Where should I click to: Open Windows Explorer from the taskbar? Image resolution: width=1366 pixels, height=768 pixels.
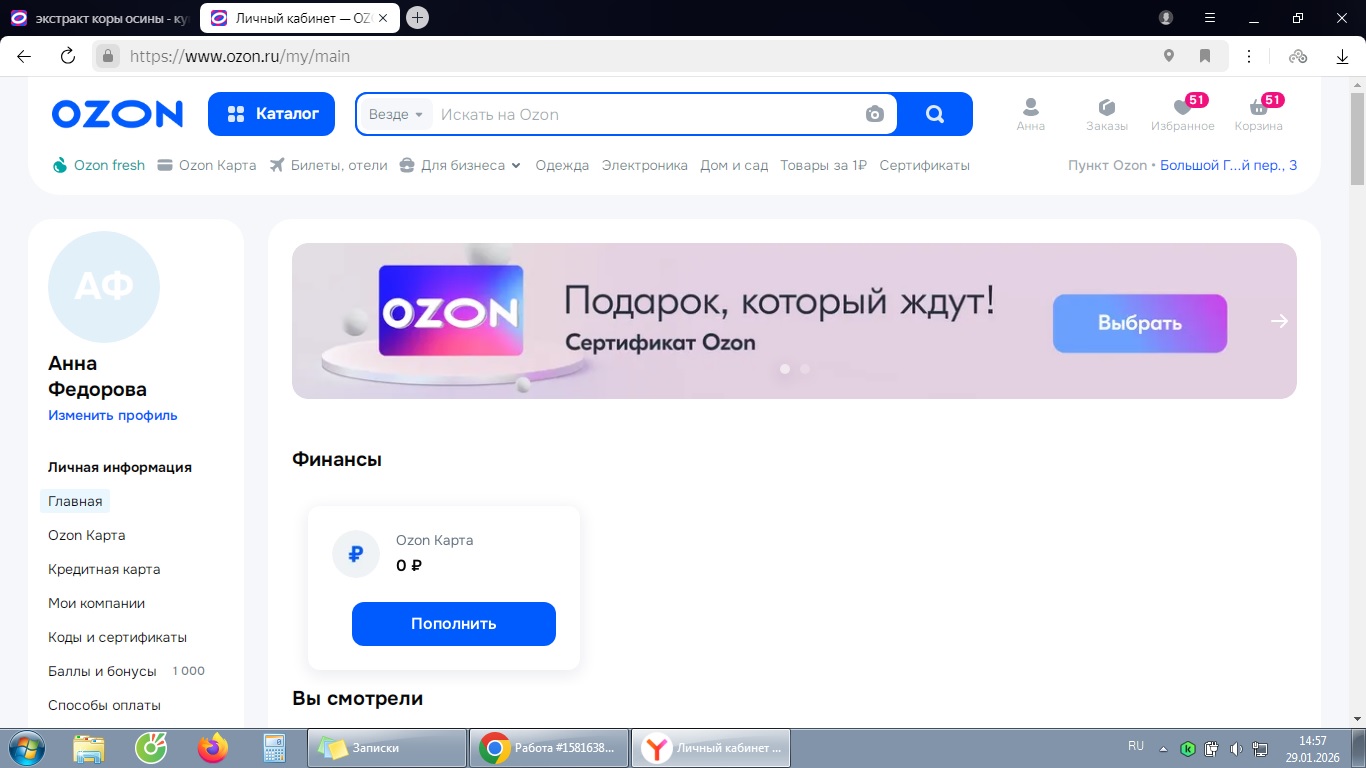pos(89,748)
